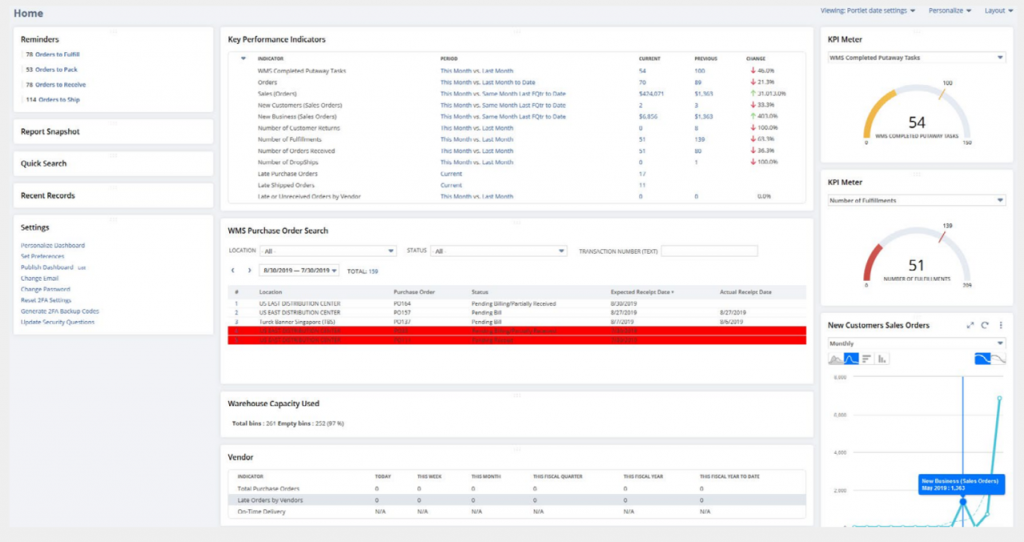The image size is (1024, 542).
Task: Click Number of Customer Returns period link
Action: 477,128
